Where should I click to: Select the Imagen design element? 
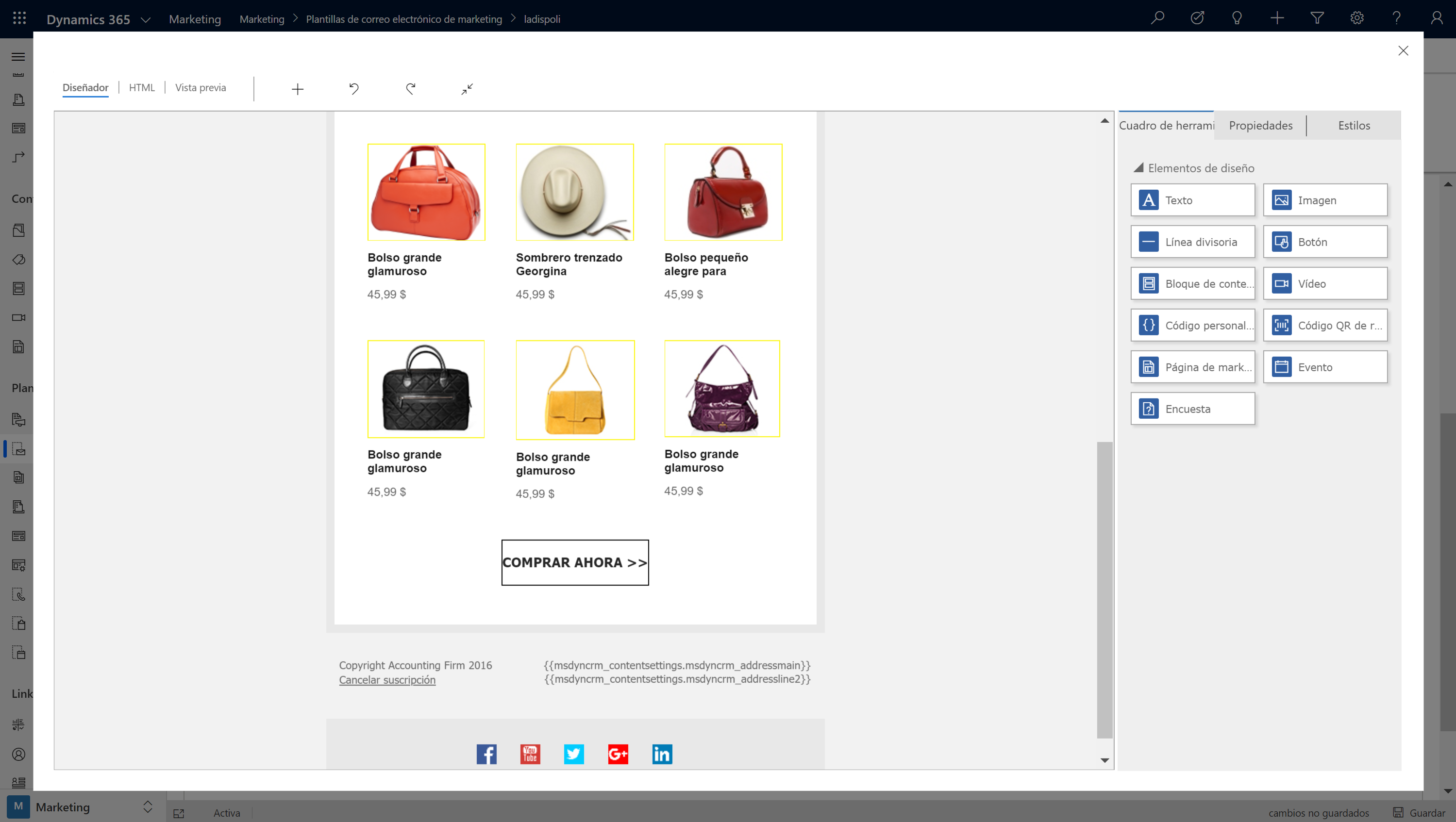click(x=1325, y=200)
